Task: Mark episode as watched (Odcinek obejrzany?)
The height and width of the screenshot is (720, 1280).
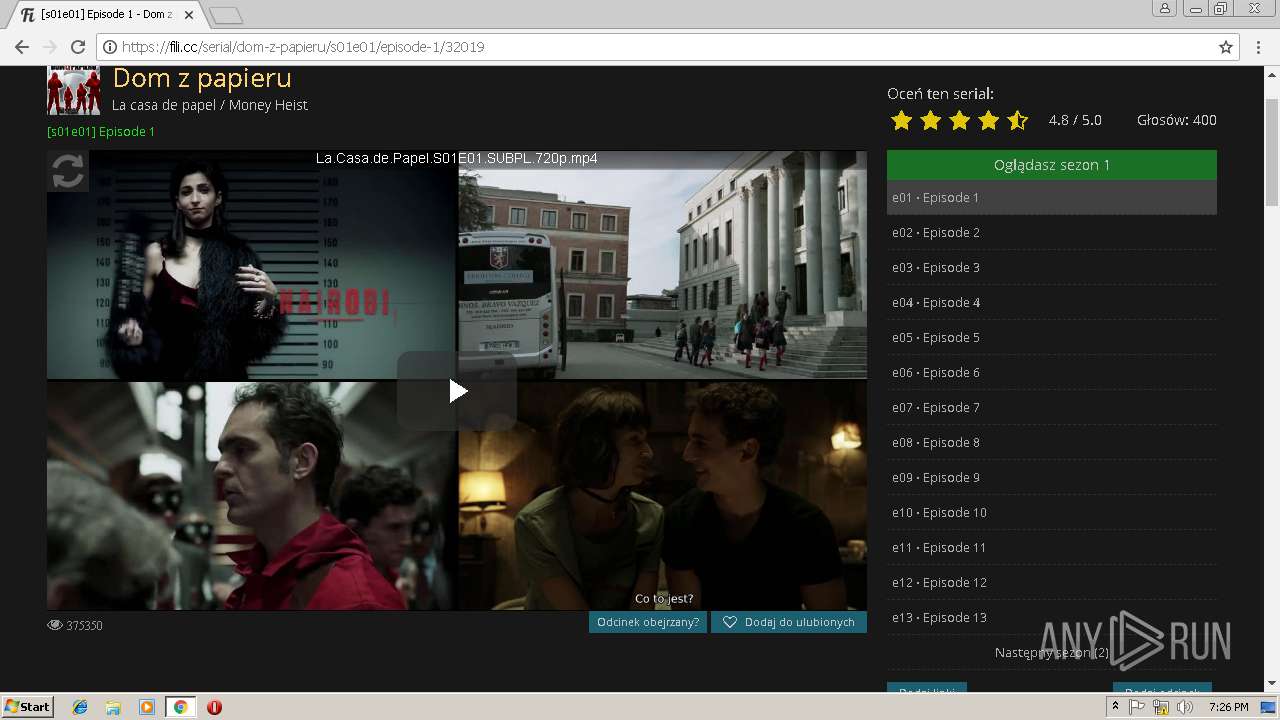Action: pos(648,622)
